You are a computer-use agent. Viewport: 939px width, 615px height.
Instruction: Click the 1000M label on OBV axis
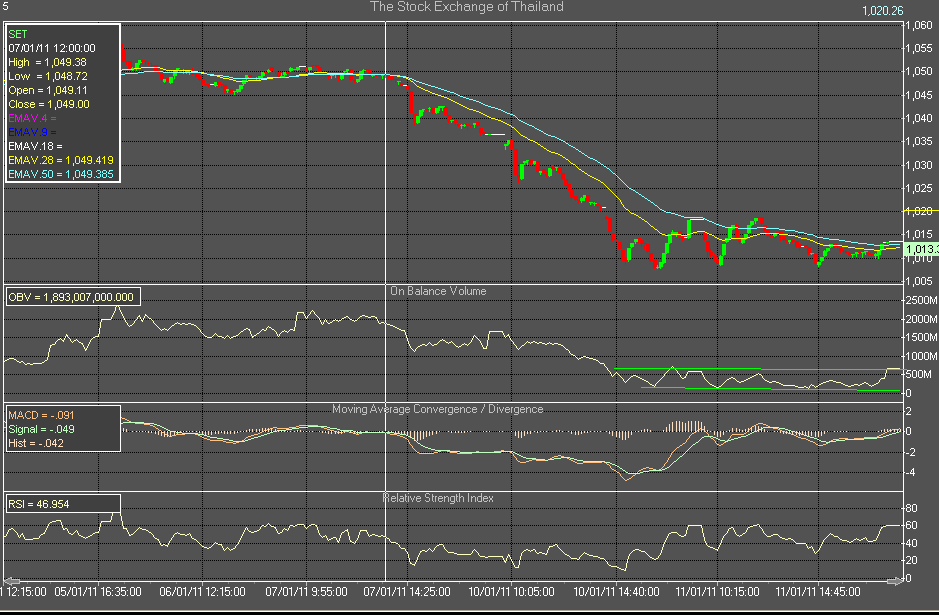pos(922,356)
